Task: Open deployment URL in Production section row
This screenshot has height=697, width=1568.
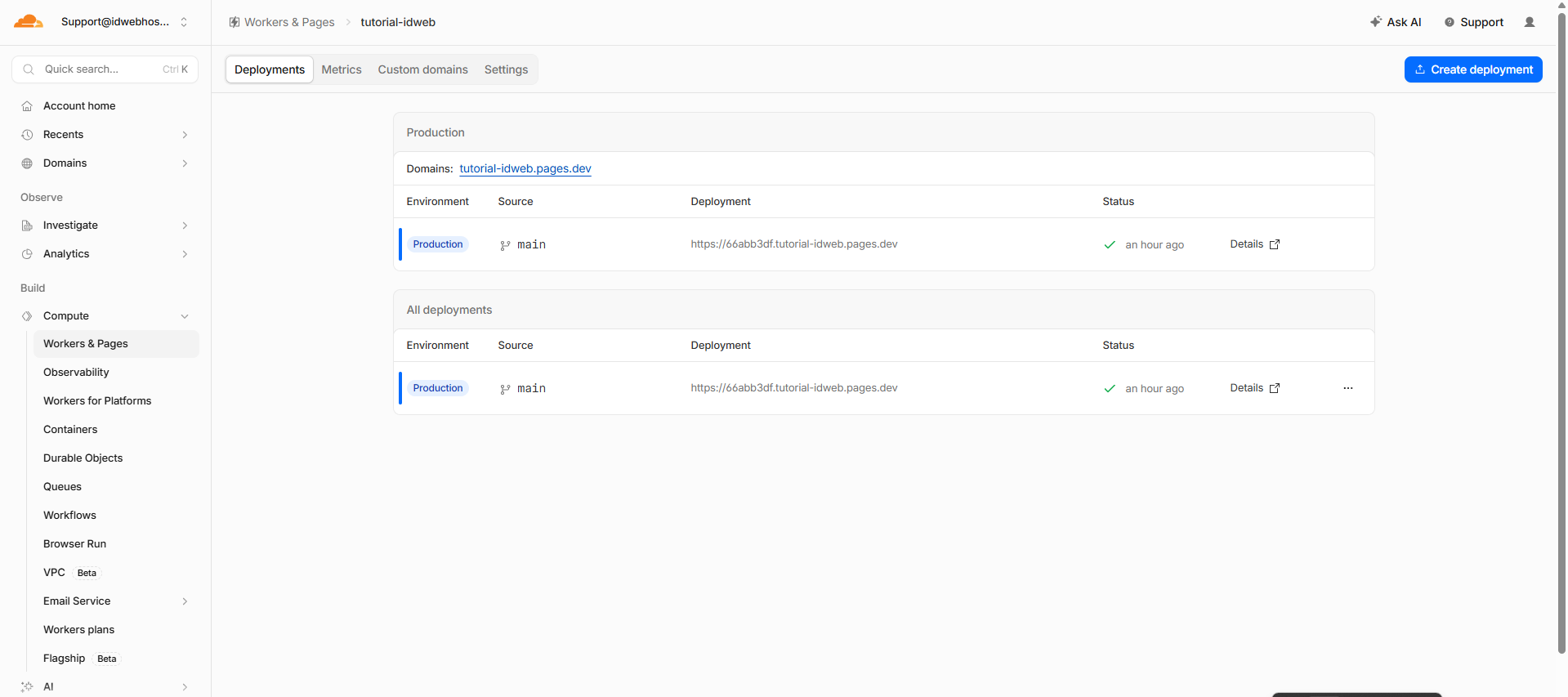Action: coord(794,244)
